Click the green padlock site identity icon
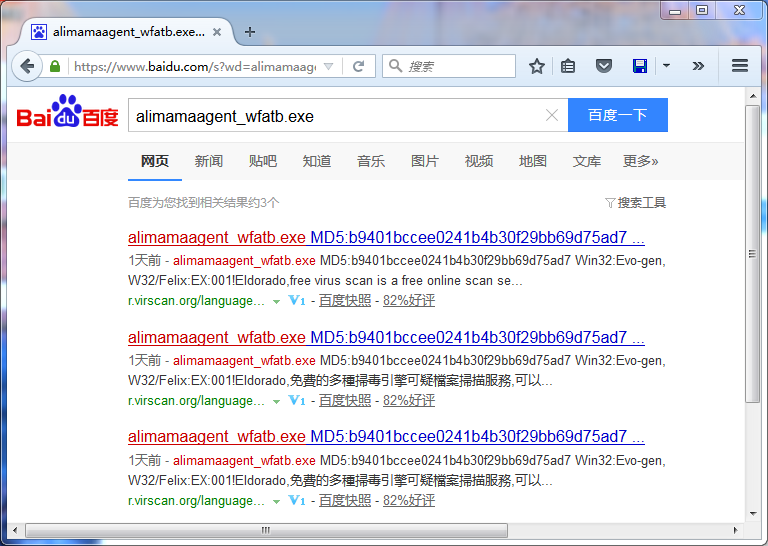This screenshot has height=546, width=768. tap(56, 66)
